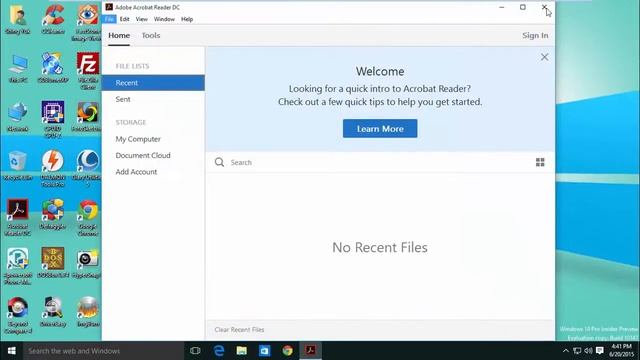Close the Adobe Acrobat Reader DC window
This screenshot has height=360, width=640.
pyautogui.click(x=544, y=7)
